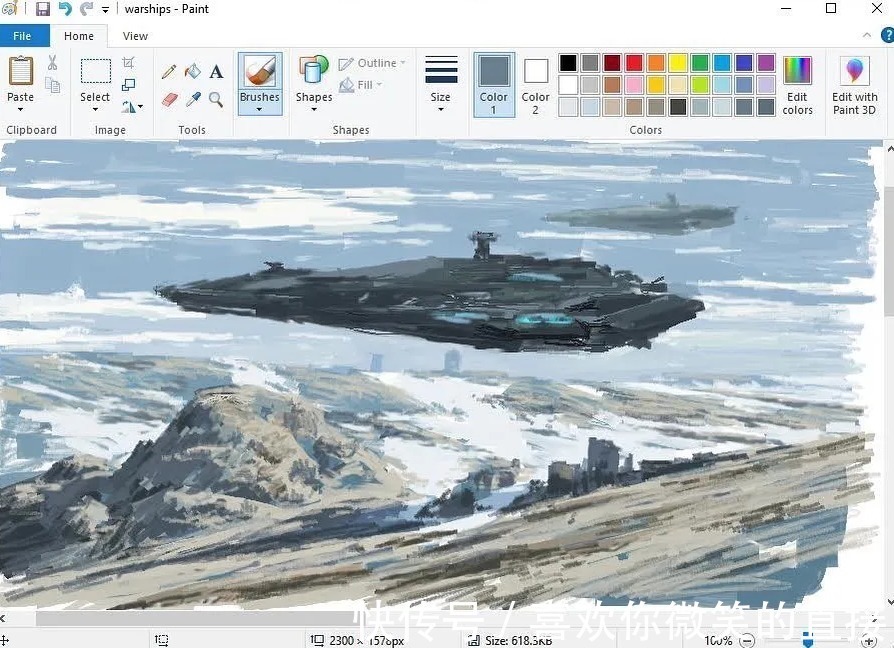Open the File menu

tap(23, 35)
